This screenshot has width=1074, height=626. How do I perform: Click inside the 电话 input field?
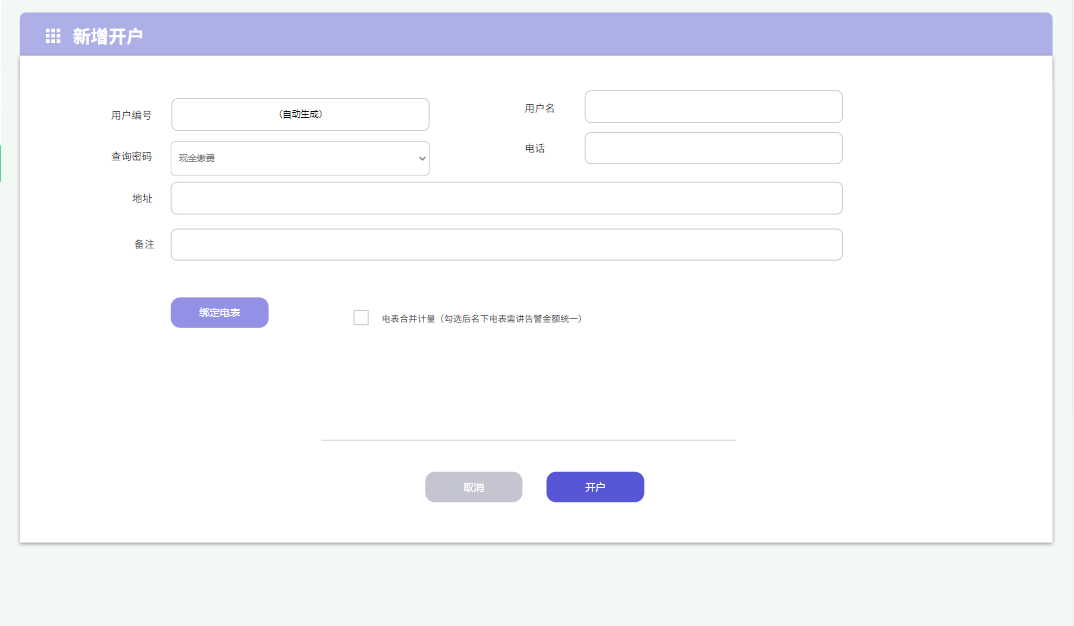coord(713,147)
